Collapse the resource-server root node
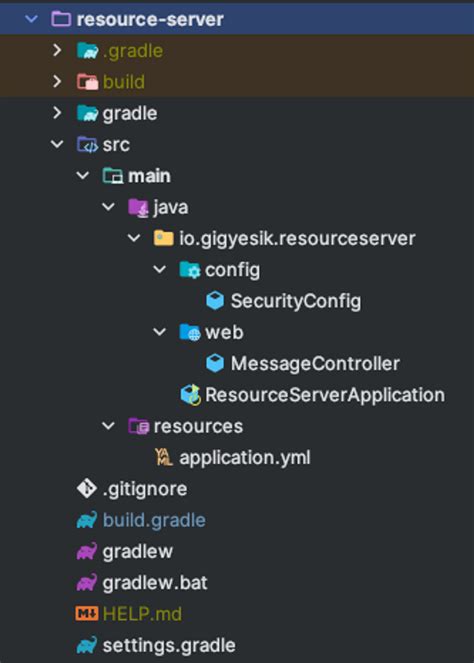 click(31, 19)
